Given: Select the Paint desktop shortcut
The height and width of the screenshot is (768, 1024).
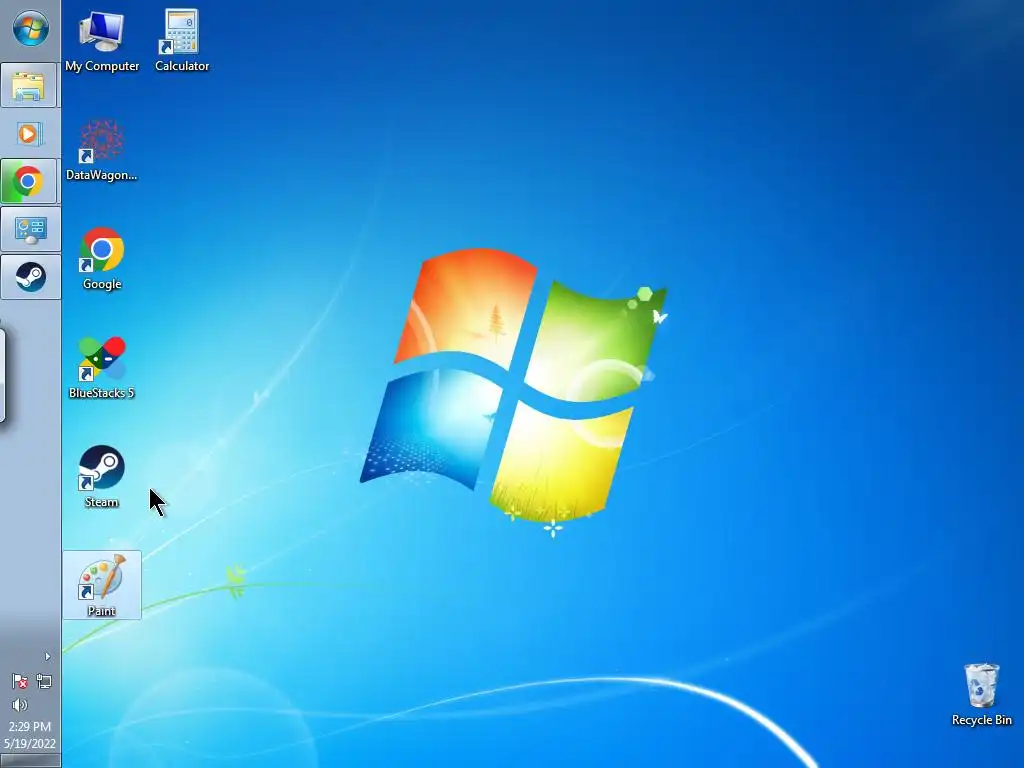Looking at the screenshot, I should (x=102, y=585).
